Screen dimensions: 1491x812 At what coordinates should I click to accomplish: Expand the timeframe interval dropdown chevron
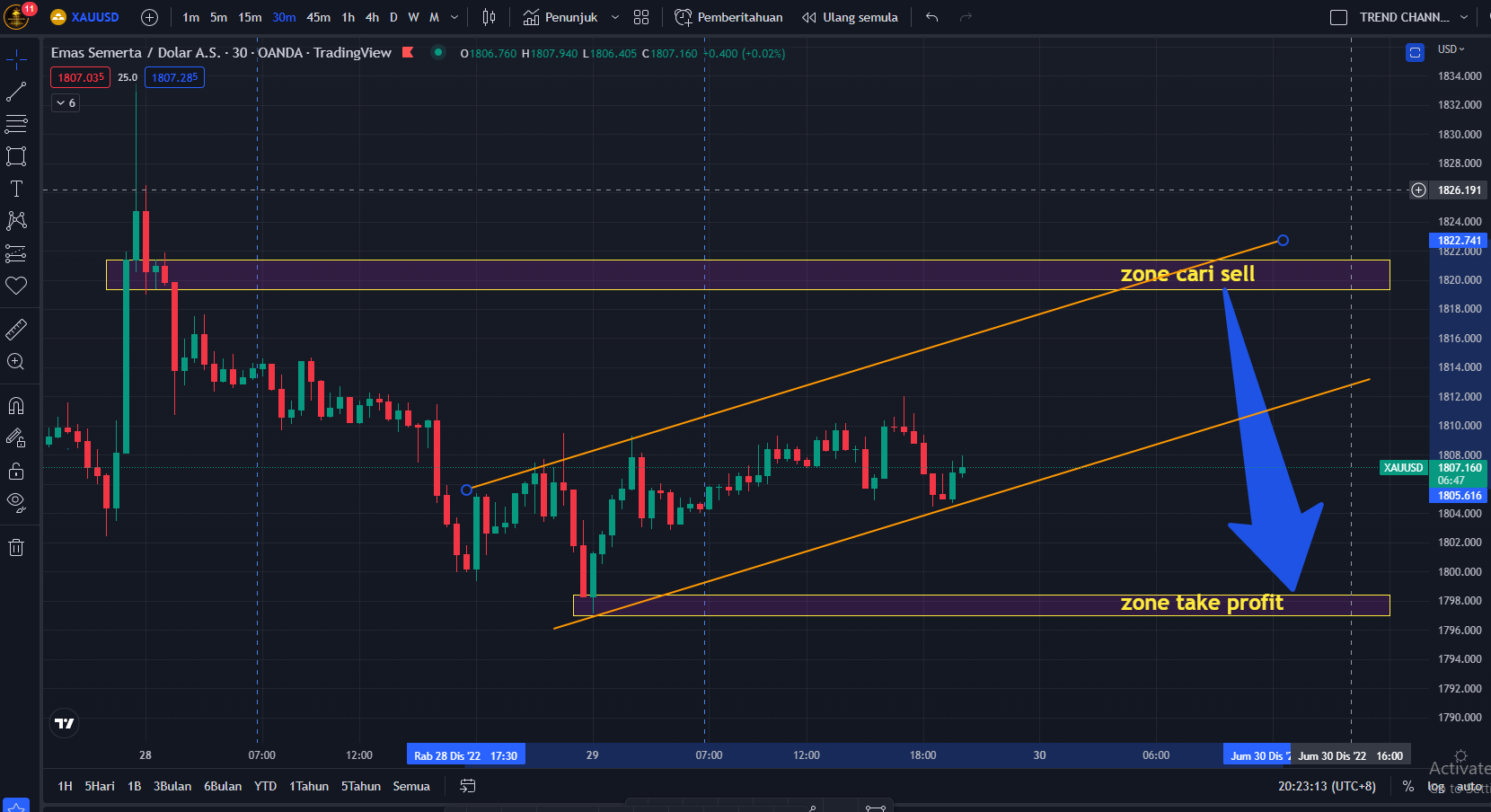coord(454,17)
